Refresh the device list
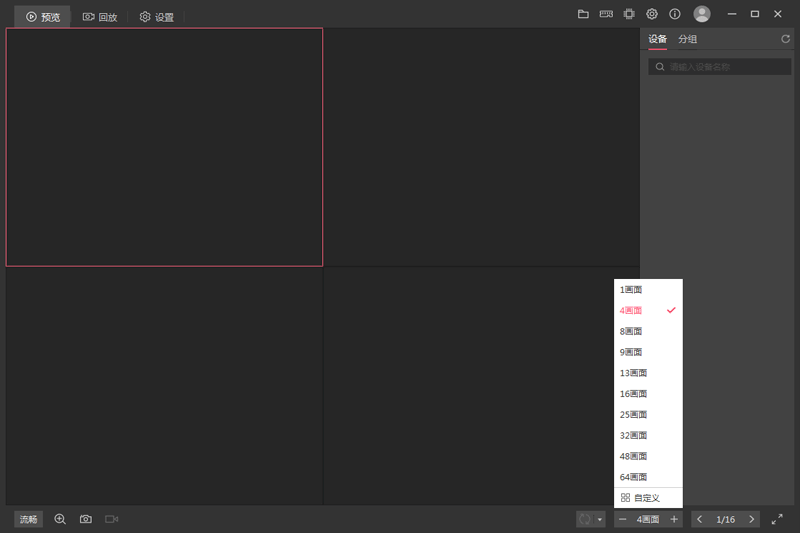 tap(786, 39)
